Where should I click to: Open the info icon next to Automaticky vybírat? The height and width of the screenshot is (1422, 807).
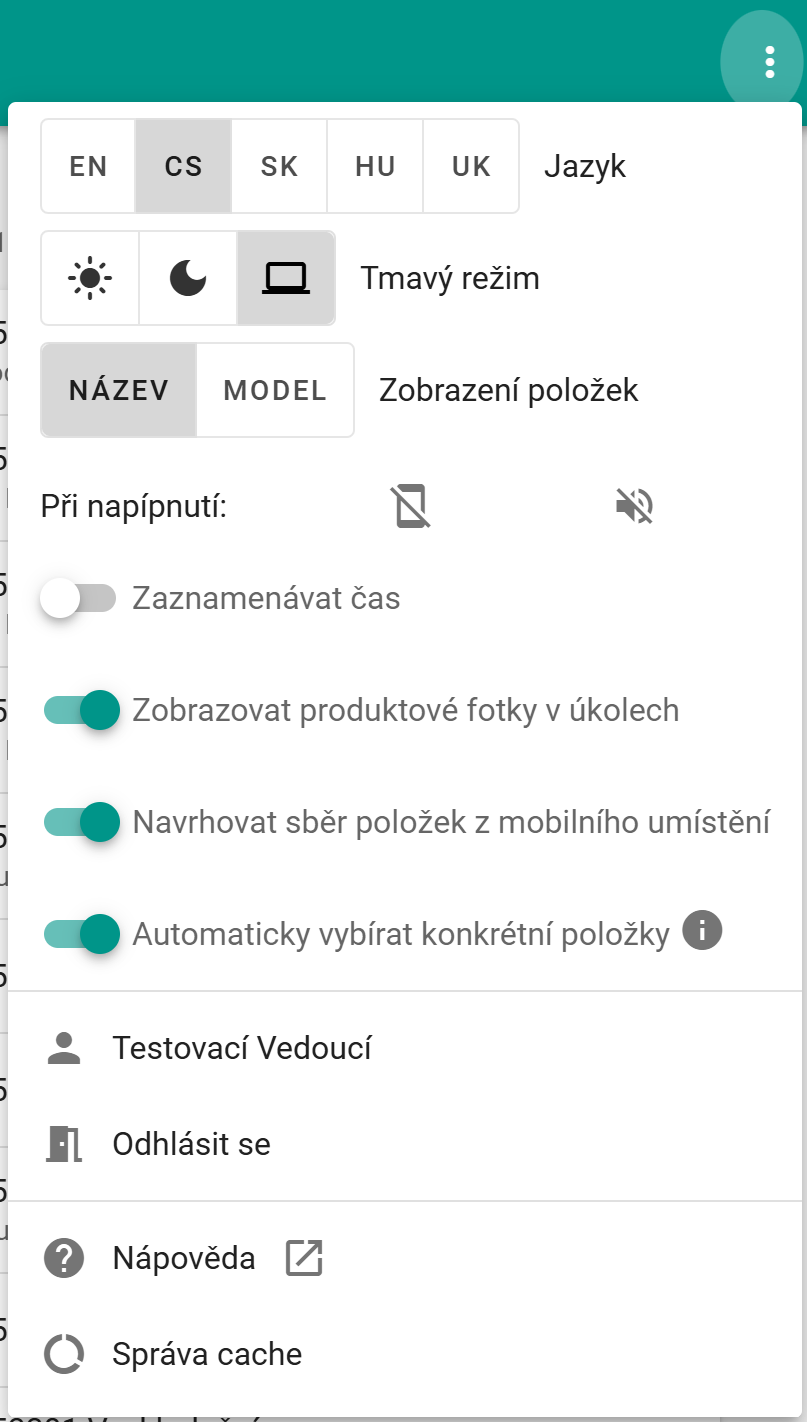(703, 931)
